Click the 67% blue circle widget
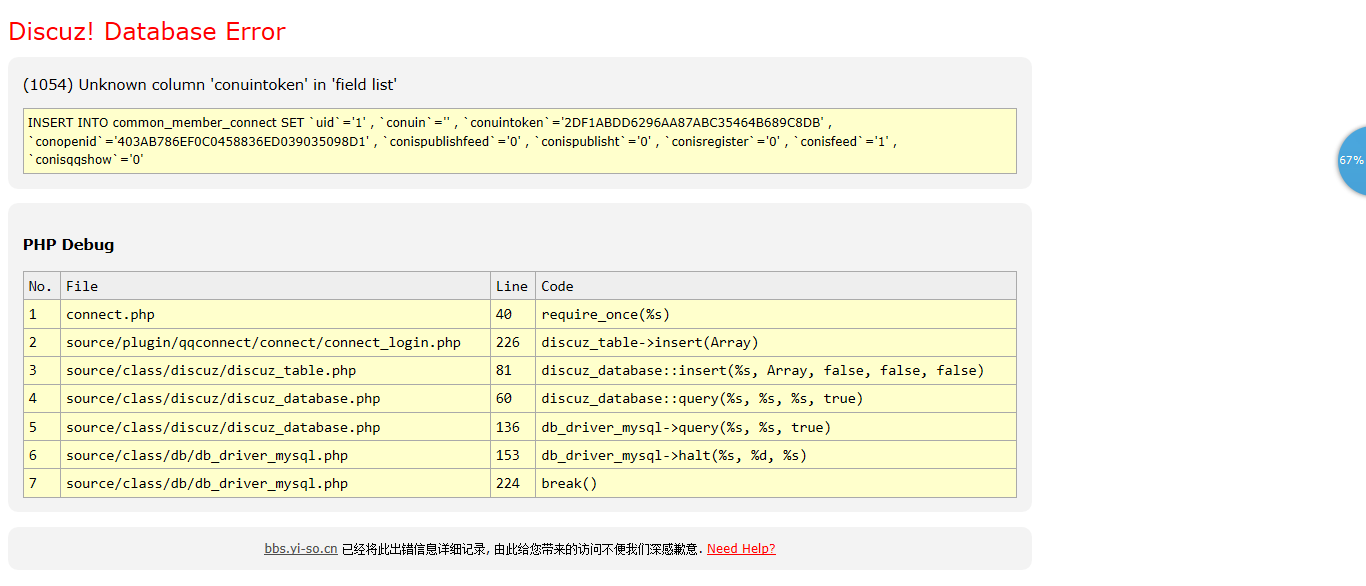Viewport: 1366px width, 586px height. [1353, 160]
